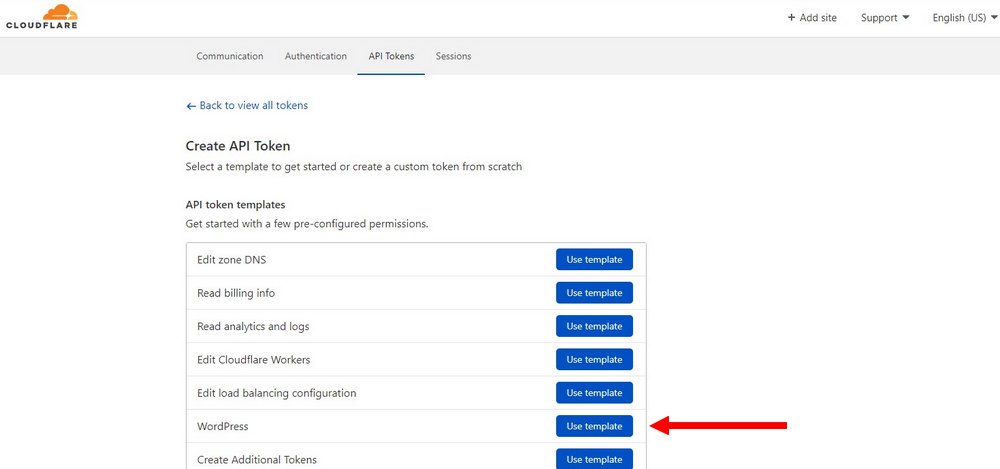Click the 'Create API Token' heading

tap(238, 146)
